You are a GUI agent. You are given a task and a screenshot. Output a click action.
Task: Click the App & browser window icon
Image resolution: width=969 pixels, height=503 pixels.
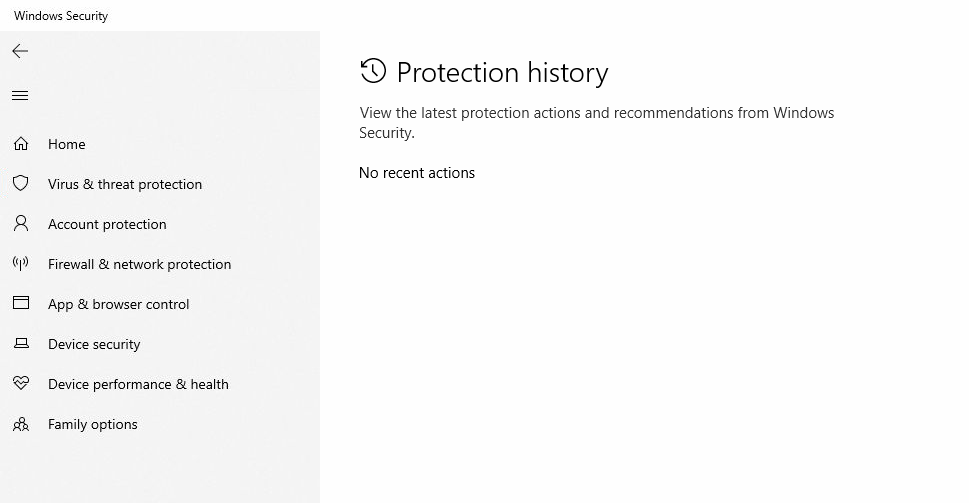(x=20, y=304)
